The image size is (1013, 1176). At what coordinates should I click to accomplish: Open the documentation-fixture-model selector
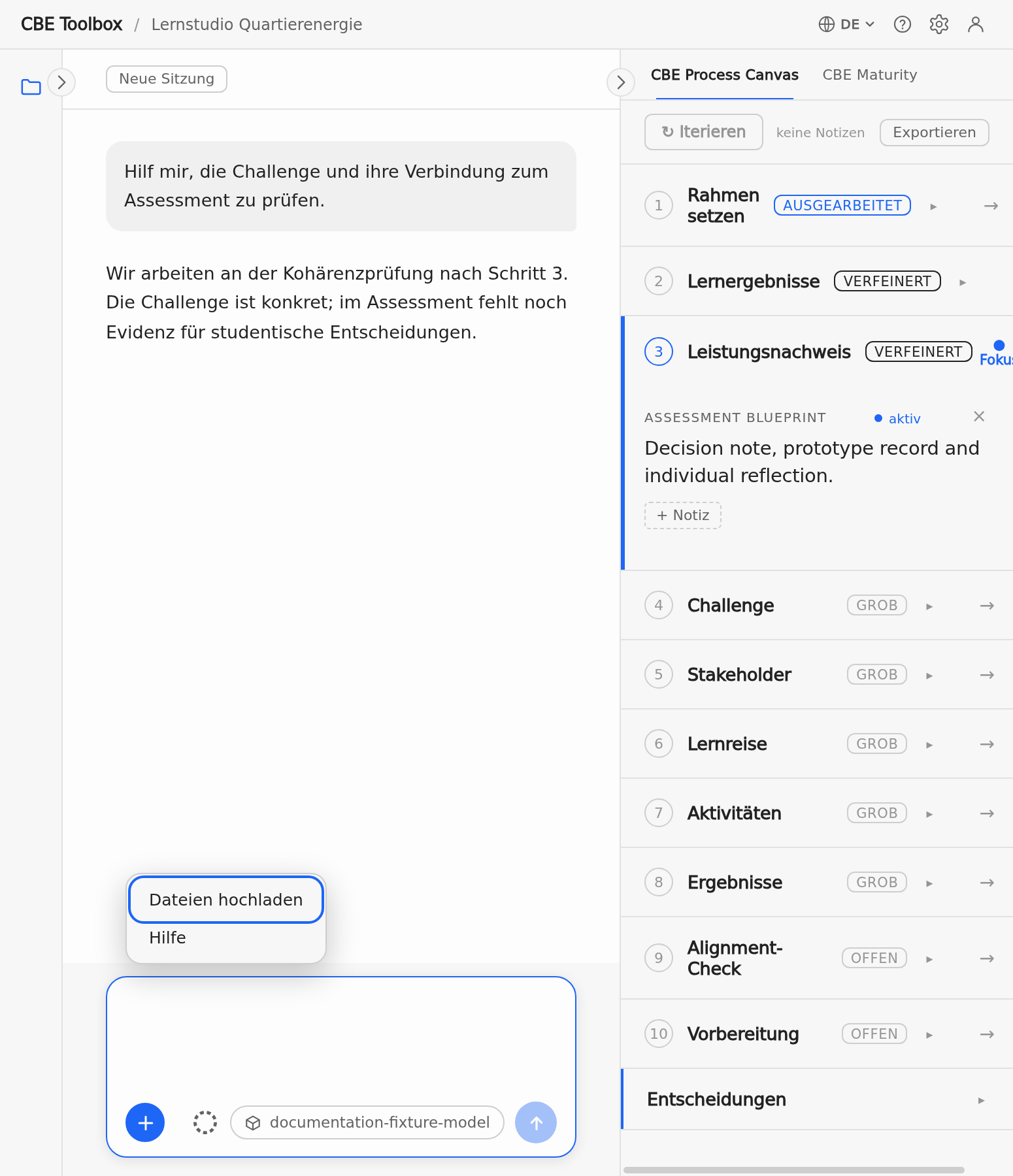367,1122
